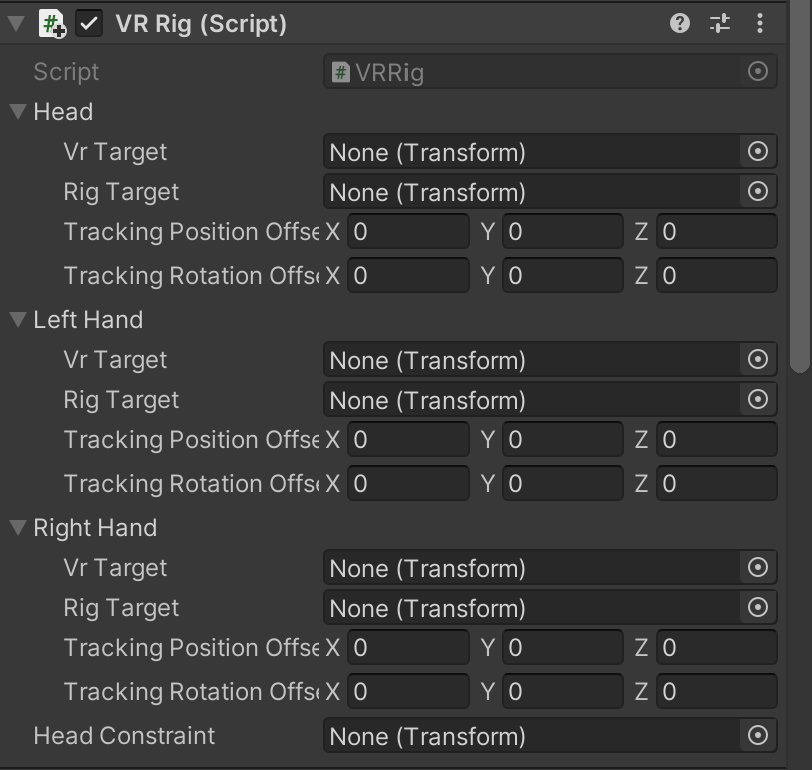The width and height of the screenshot is (812, 770).
Task: Open the VR Rig three-dot context menu
Action: (760, 24)
